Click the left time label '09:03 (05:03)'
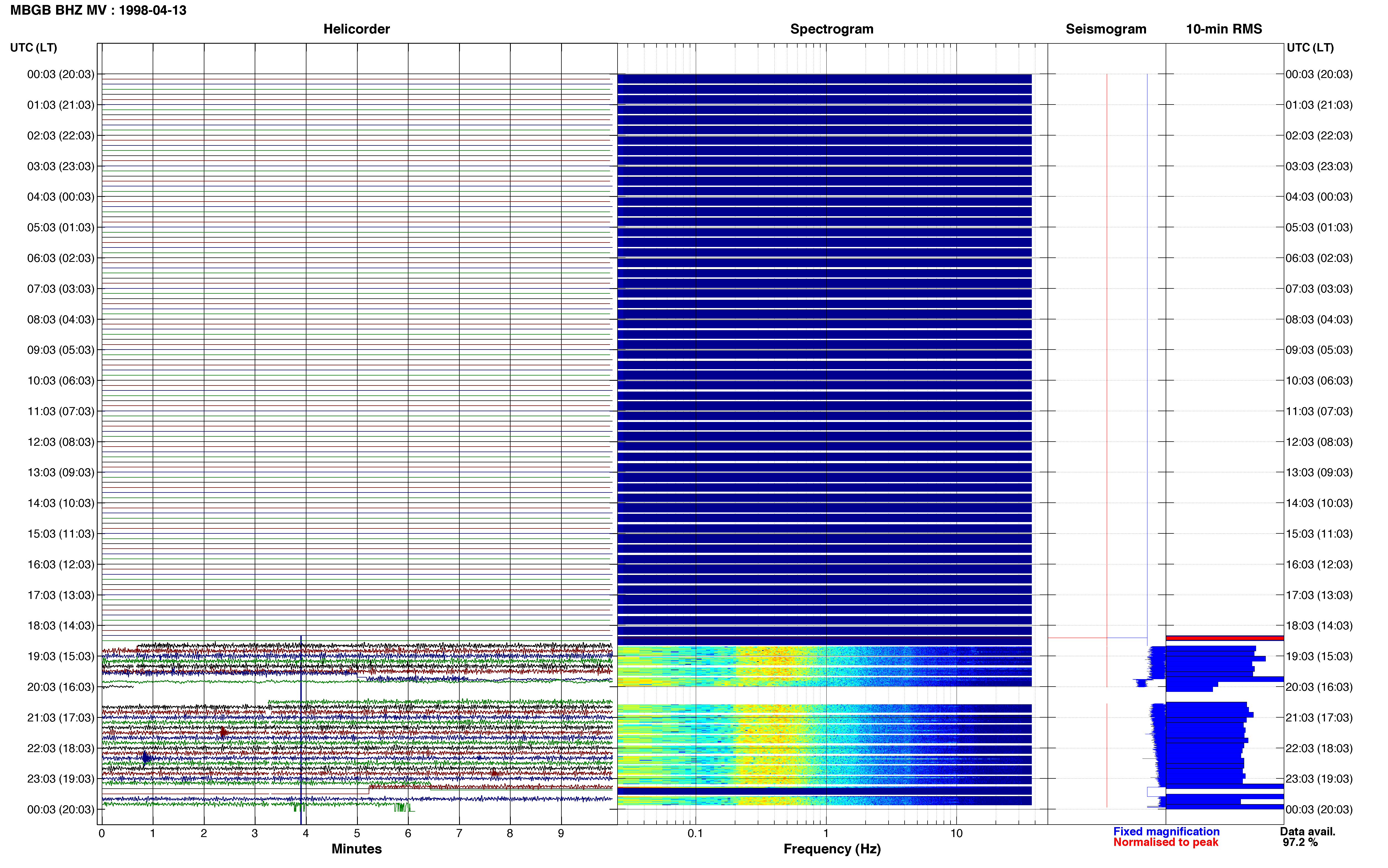1388x868 pixels. [61, 350]
